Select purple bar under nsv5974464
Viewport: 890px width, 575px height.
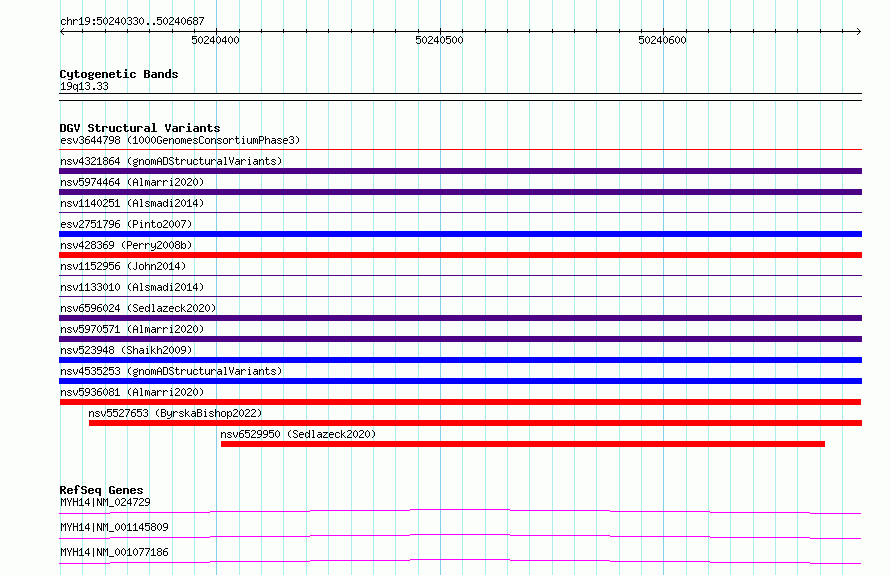tap(460, 192)
